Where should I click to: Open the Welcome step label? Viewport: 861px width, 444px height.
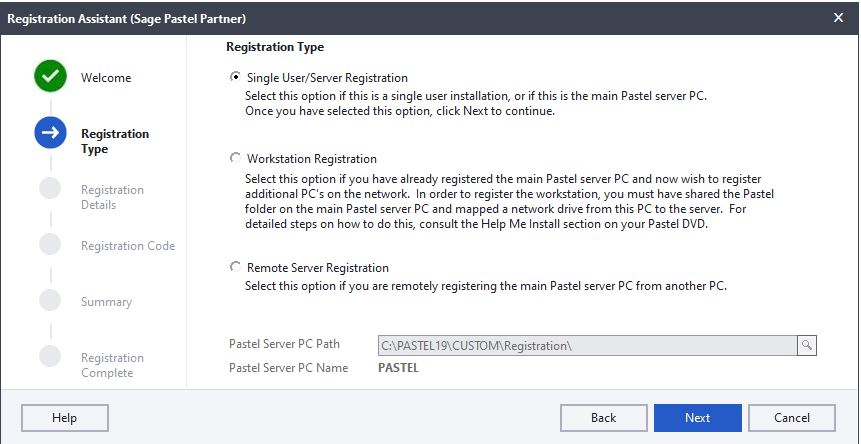(106, 77)
